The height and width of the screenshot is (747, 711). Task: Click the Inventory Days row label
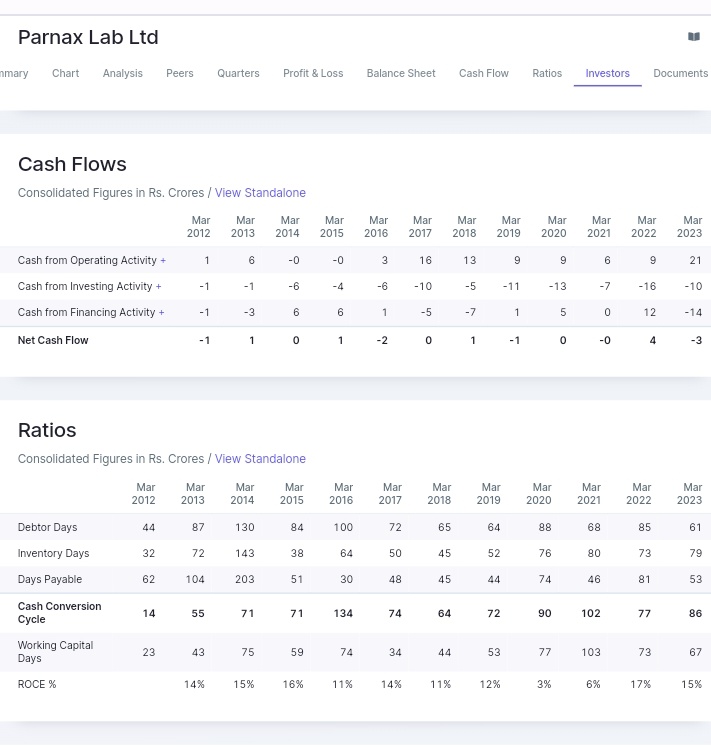click(53, 554)
